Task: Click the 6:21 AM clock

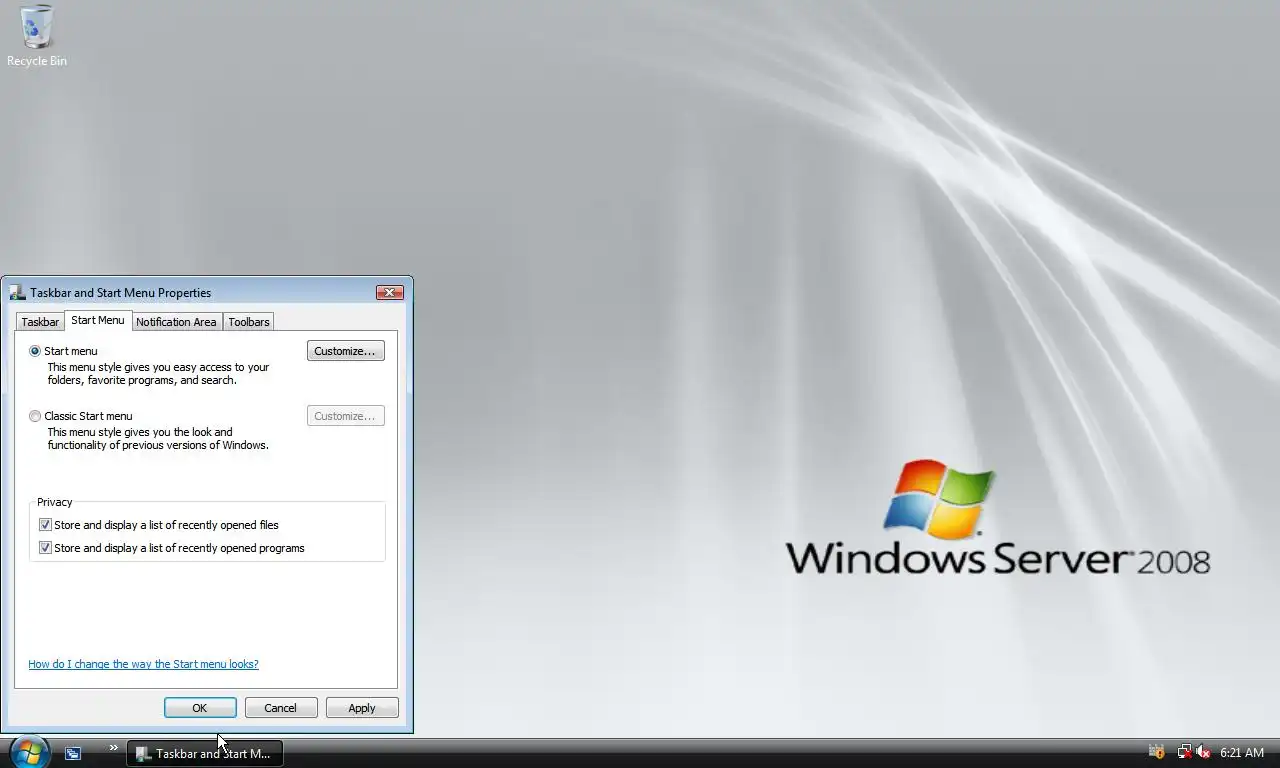Action: 1242,753
